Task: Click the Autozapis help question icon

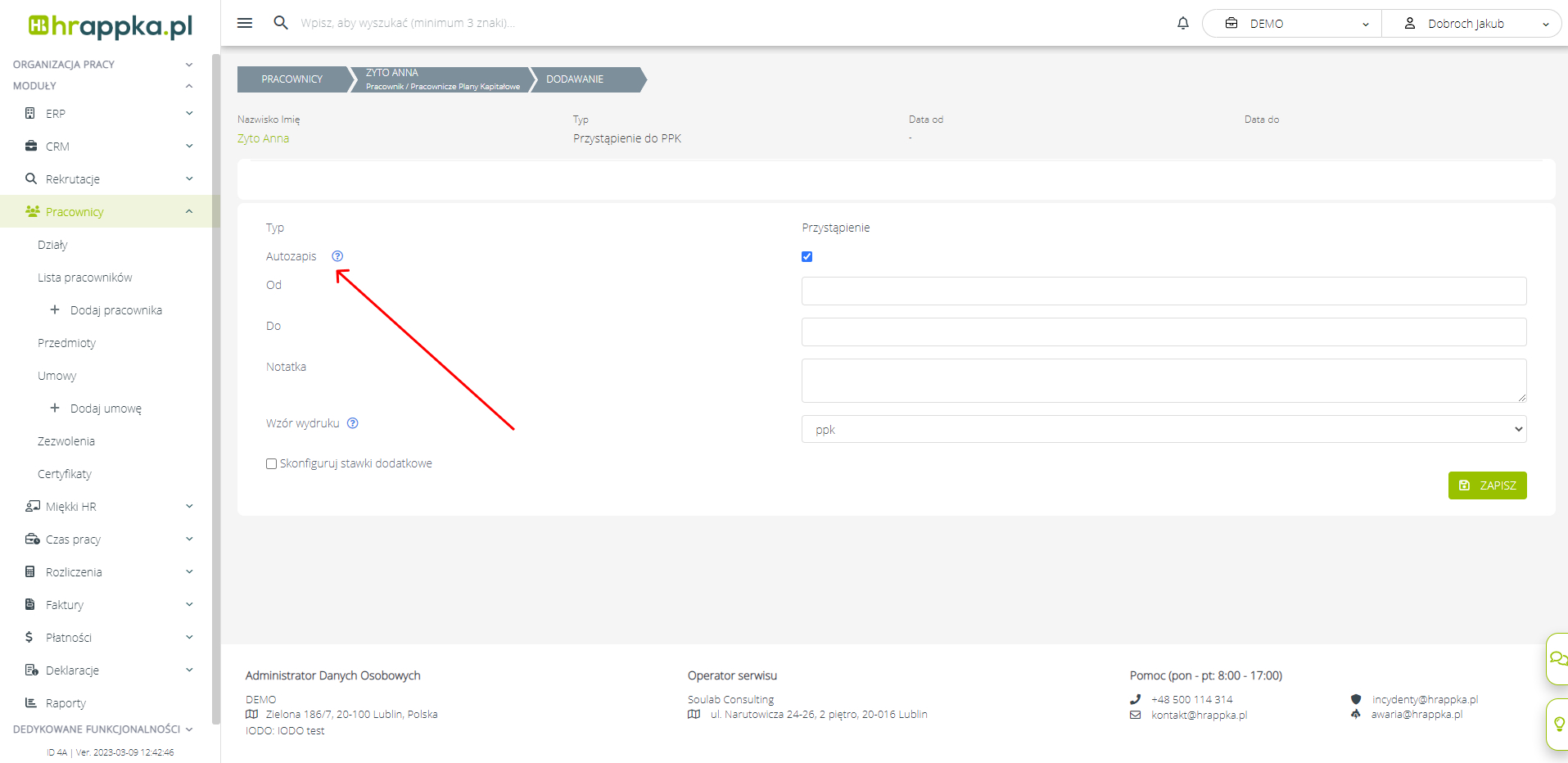Action: coord(337,256)
